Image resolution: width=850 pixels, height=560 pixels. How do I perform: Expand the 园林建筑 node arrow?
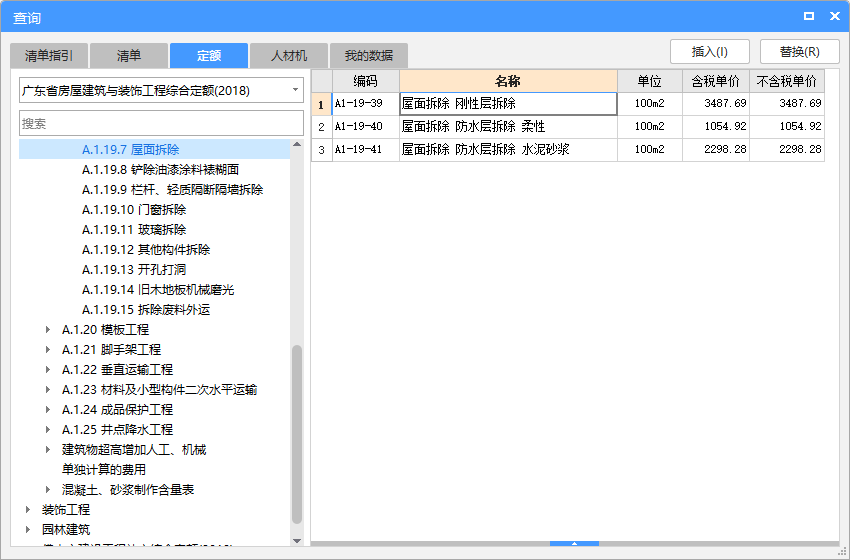click(28, 530)
